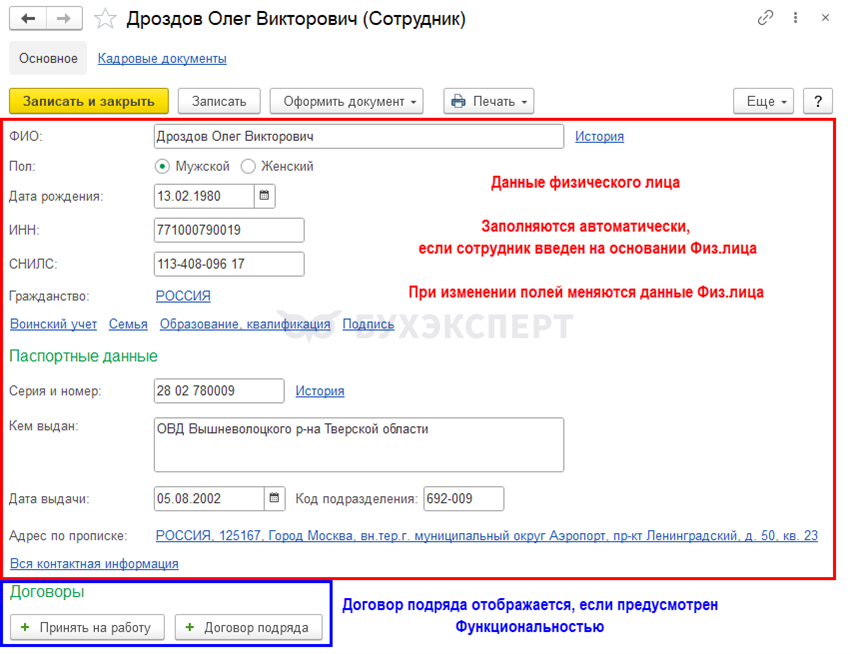Focus the ИНН input field

(x=229, y=230)
